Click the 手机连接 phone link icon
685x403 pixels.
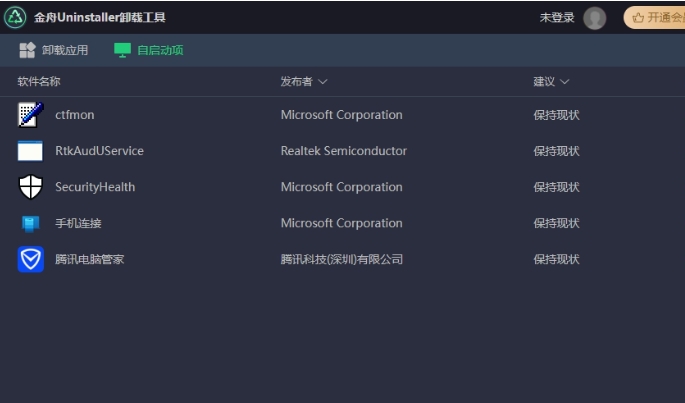[30, 223]
